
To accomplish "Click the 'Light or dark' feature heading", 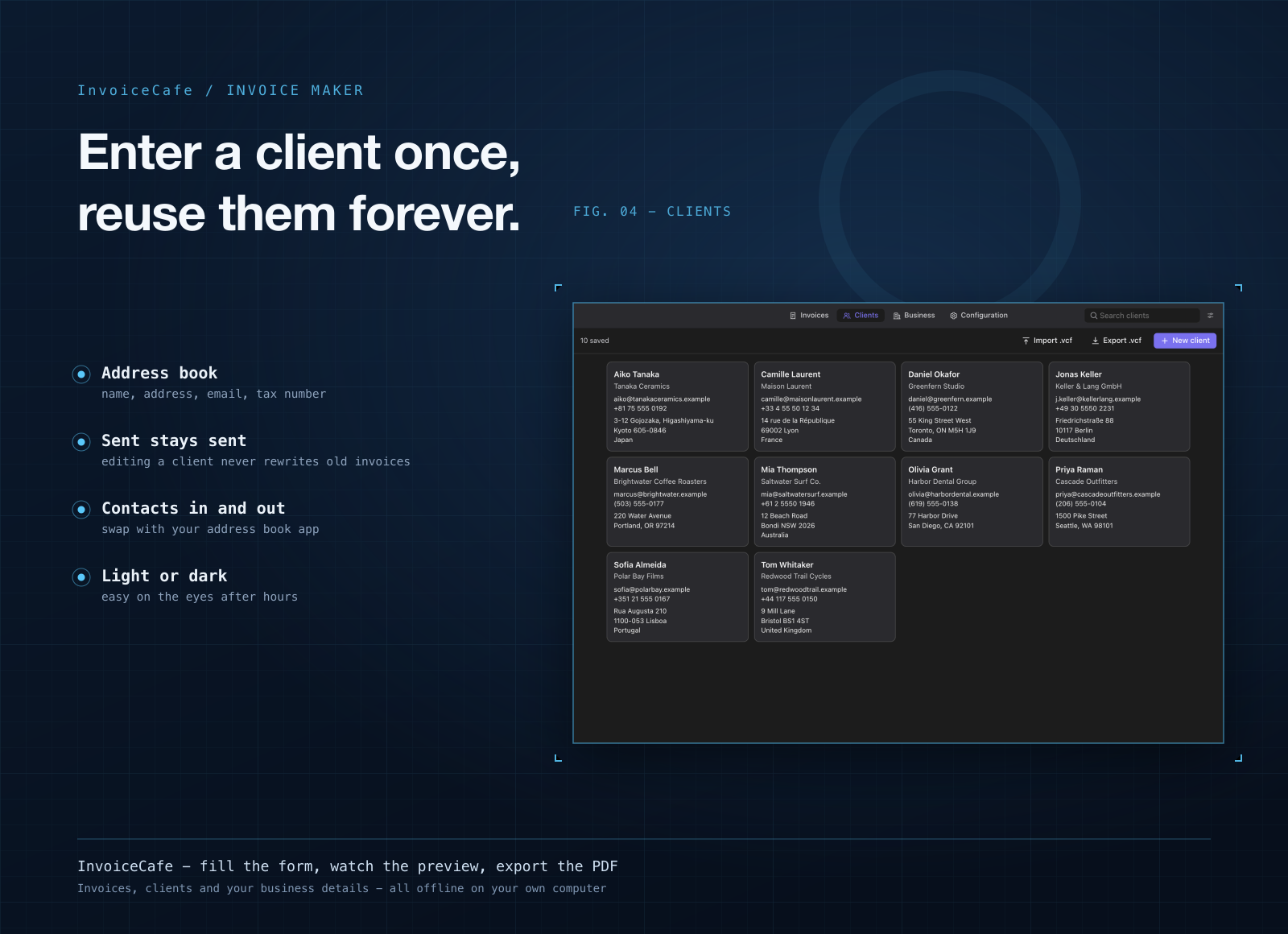I will [x=164, y=576].
